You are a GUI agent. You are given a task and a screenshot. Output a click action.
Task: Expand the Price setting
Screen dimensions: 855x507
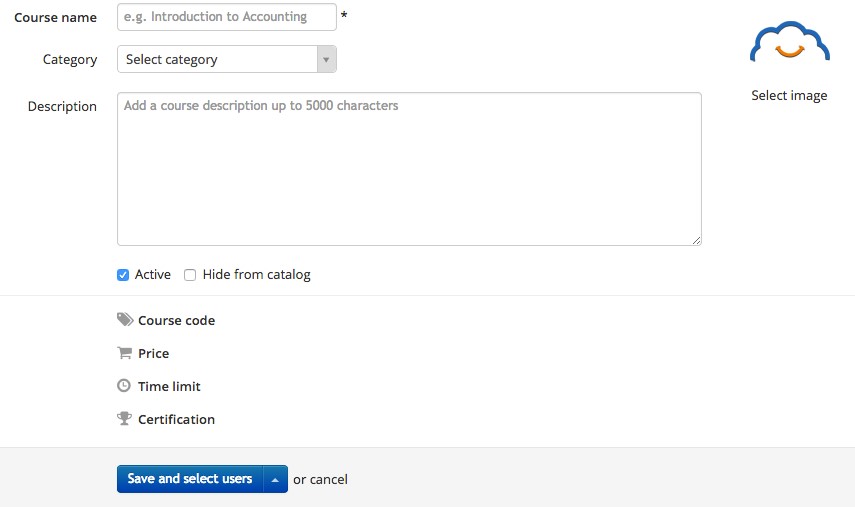click(x=153, y=354)
